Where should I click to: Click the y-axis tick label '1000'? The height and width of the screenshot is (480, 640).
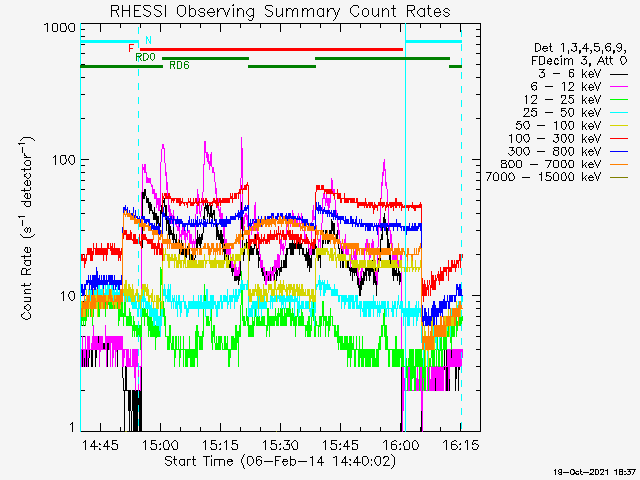60,28
